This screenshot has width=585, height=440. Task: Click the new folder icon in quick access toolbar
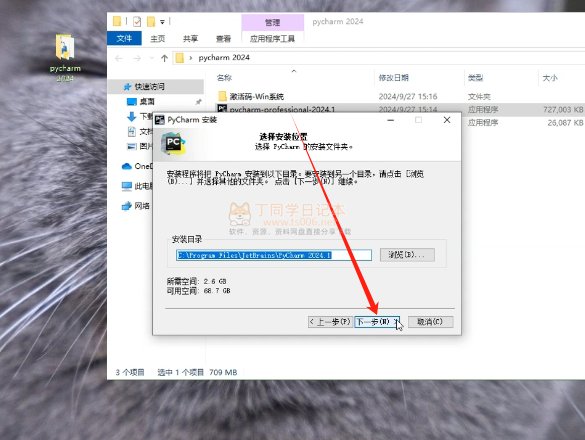click(151, 22)
